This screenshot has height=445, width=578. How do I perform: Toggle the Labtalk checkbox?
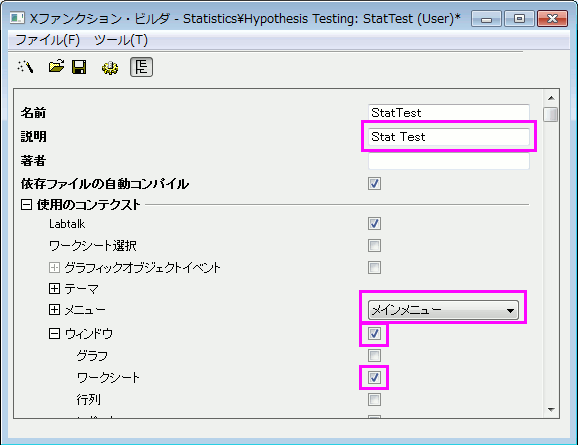point(374,223)
